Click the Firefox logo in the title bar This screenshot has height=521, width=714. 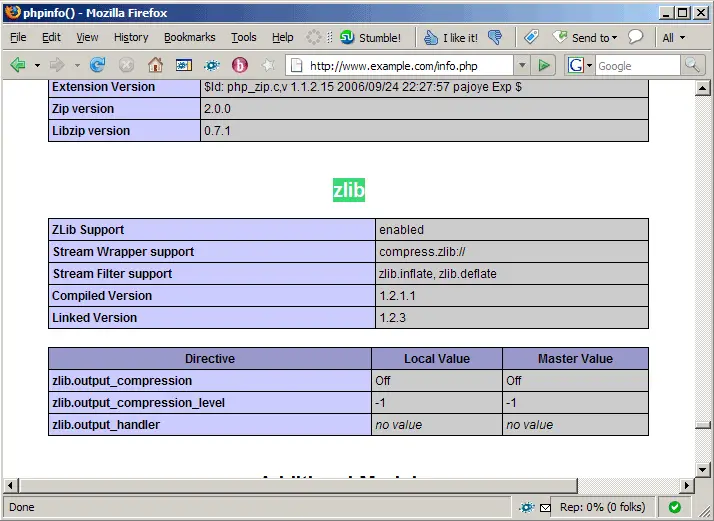[x=13, y=12]
